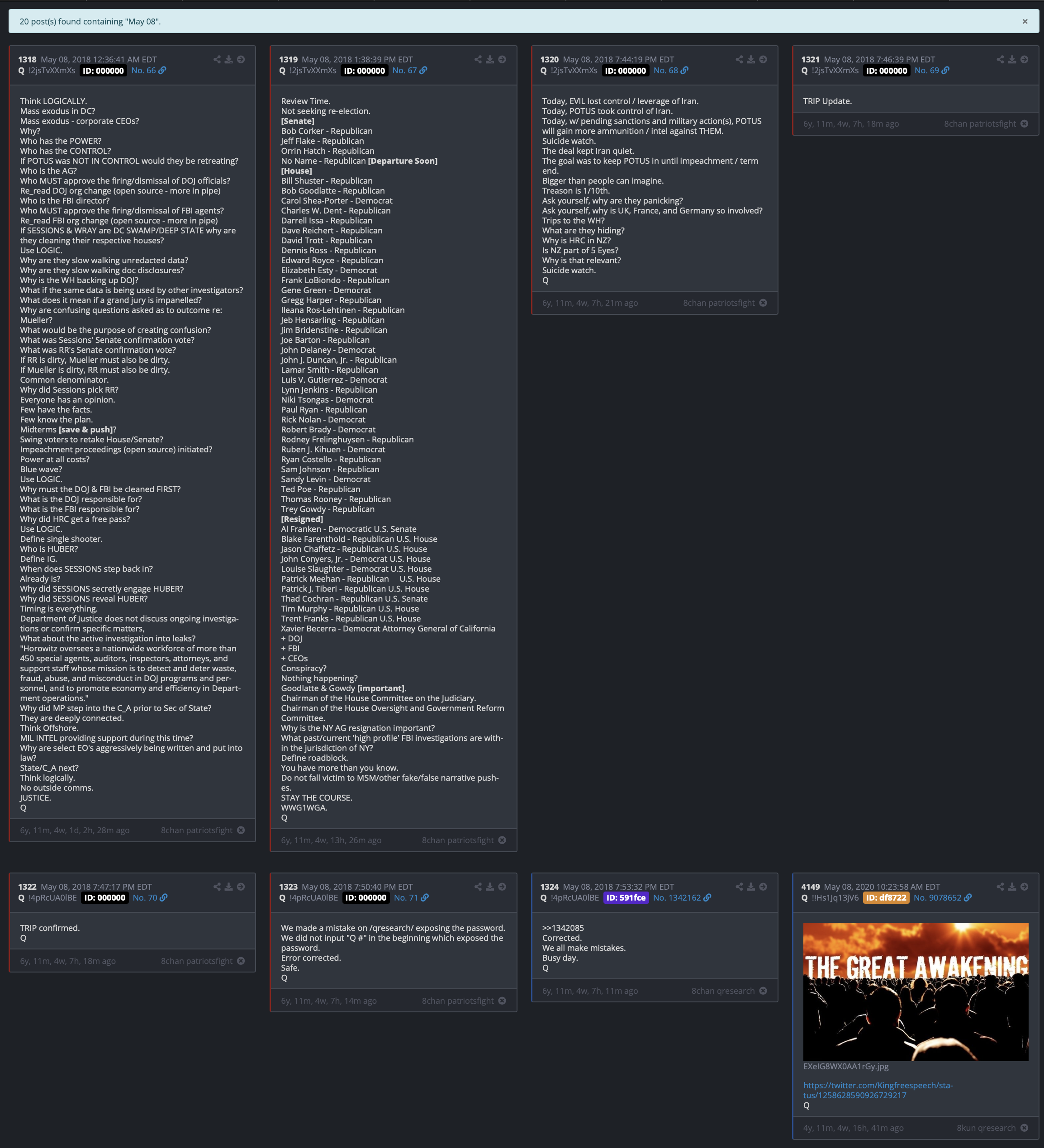Image resolution: width=1044 pixels, height=1148 pixels.
Task: Go to post 1318 via the arrow icon
Action: tap(241, 59)
